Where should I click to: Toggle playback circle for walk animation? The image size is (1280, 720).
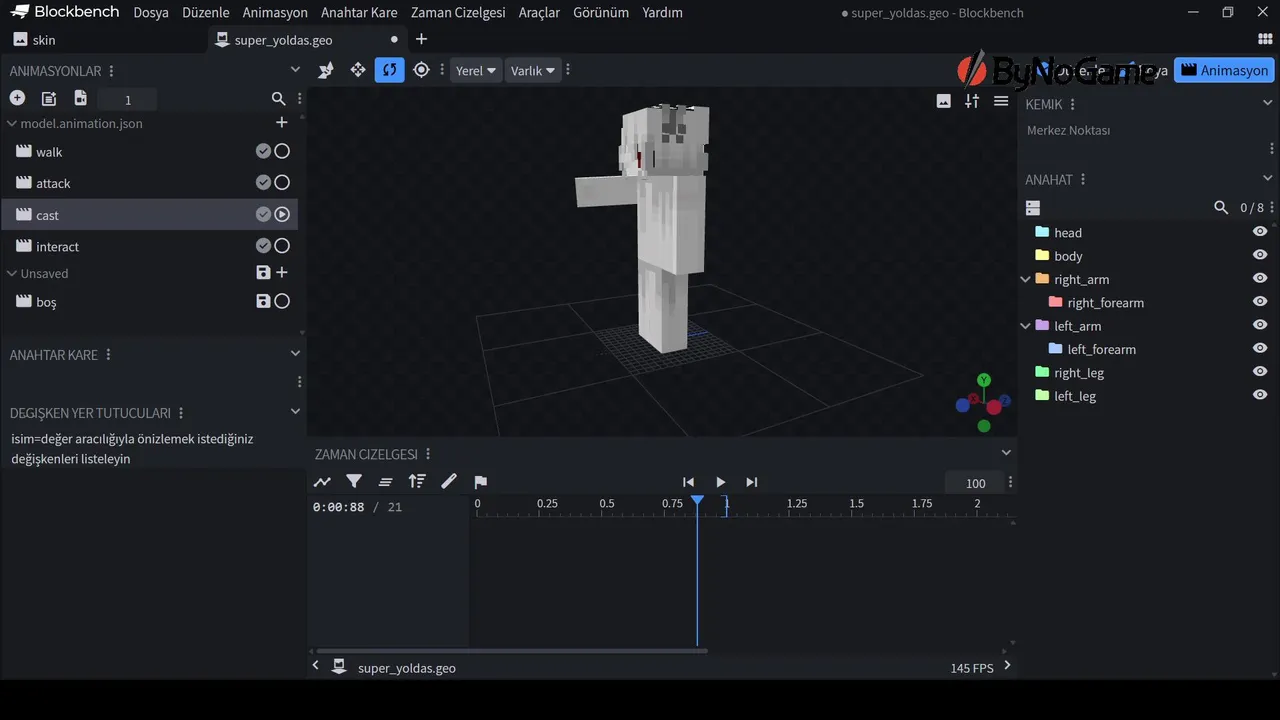pyautogui.click(x=282, y=152)
